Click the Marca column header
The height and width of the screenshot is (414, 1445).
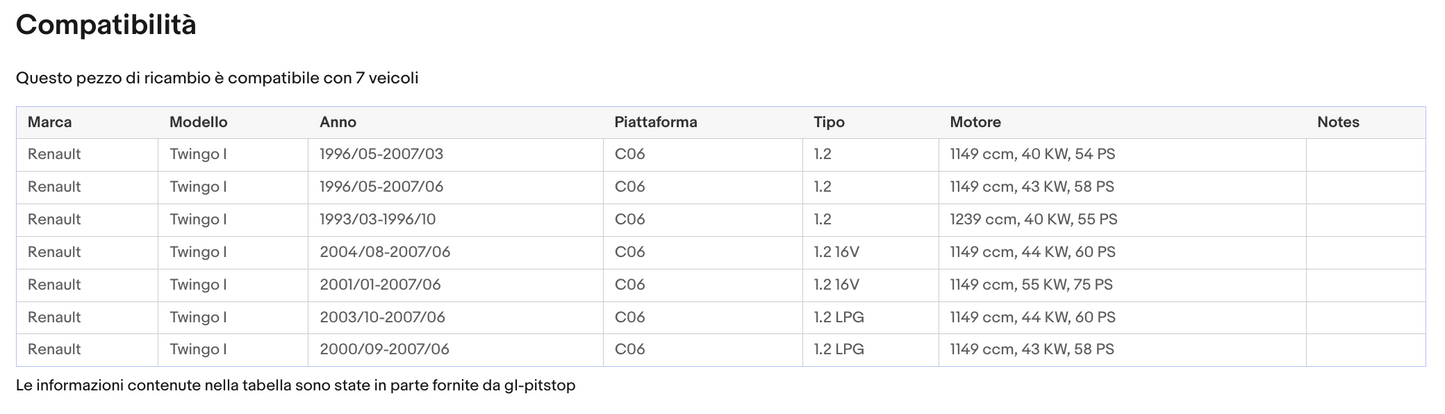click(x=50, y=122)
